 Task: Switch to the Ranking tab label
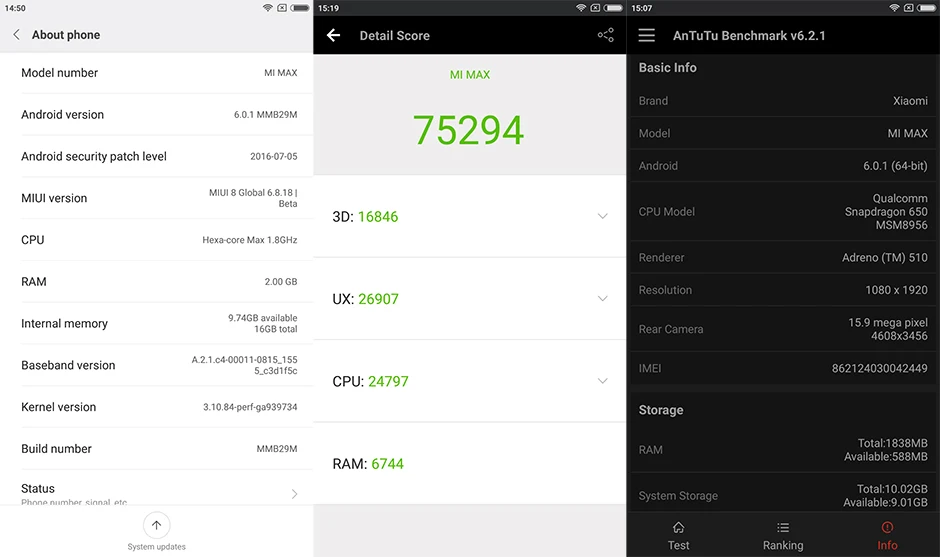click(783, 546)
